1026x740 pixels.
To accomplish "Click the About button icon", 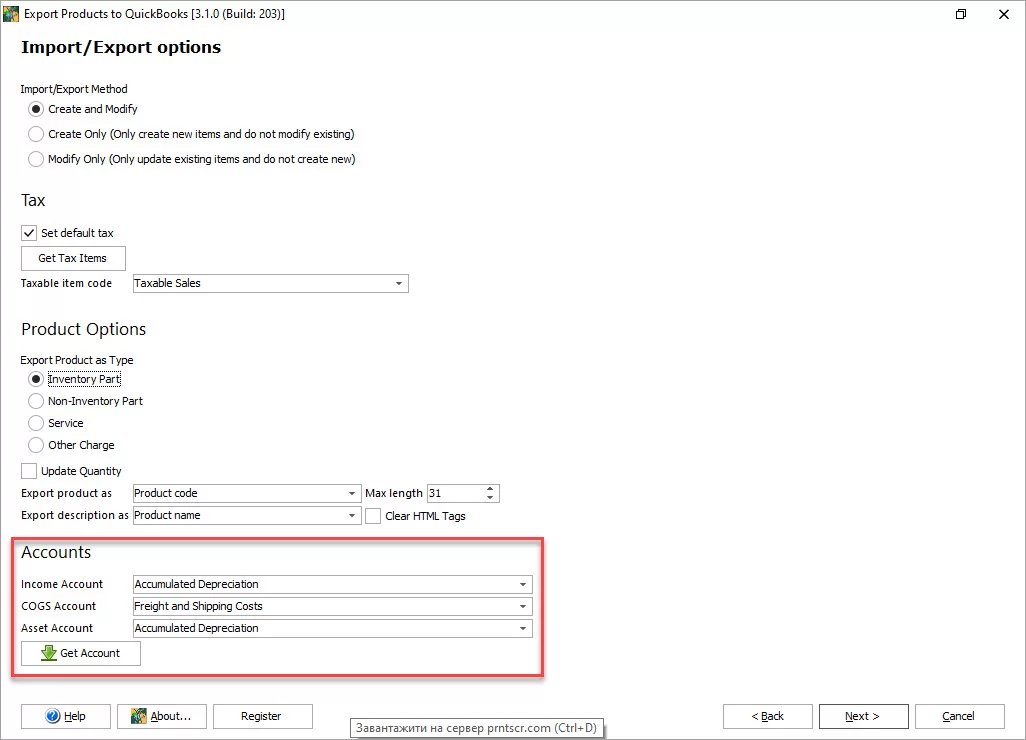I will tap(139, 716).
